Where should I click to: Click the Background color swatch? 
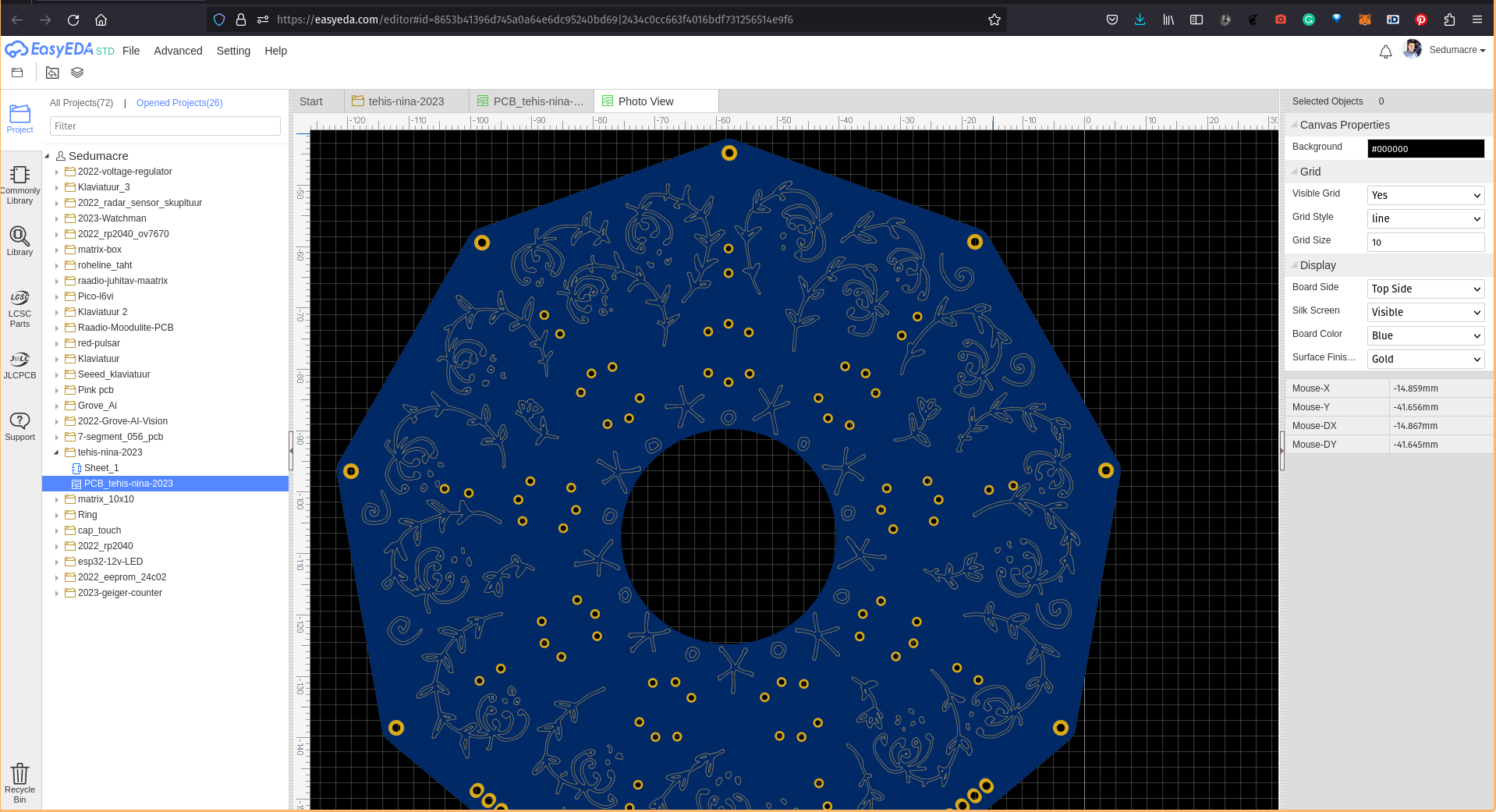(1425, 148)
